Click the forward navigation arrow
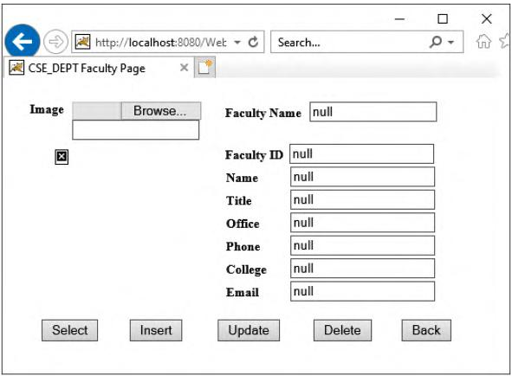 (56, 42)
